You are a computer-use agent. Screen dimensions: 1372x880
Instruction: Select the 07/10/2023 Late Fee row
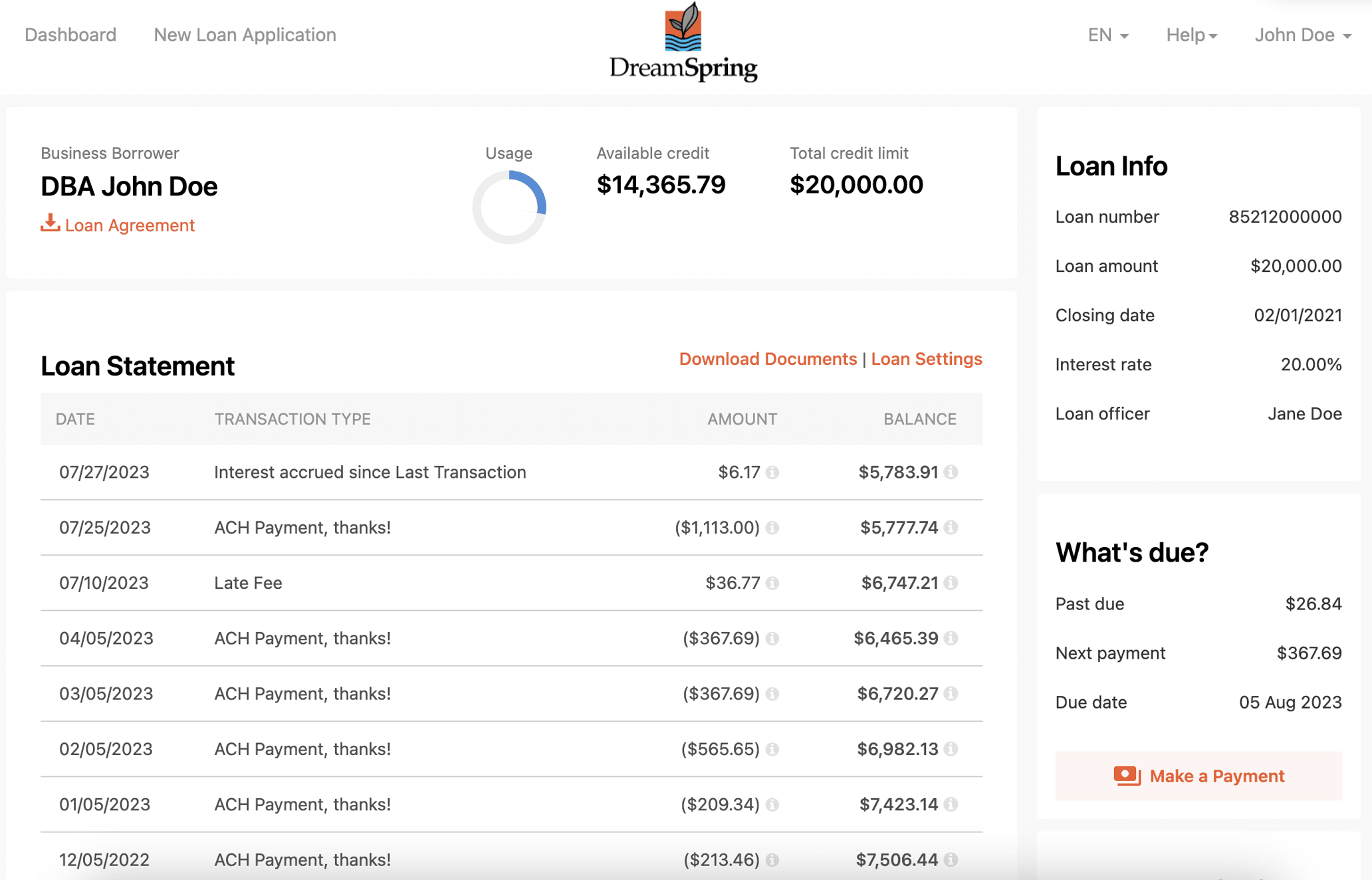512,584
